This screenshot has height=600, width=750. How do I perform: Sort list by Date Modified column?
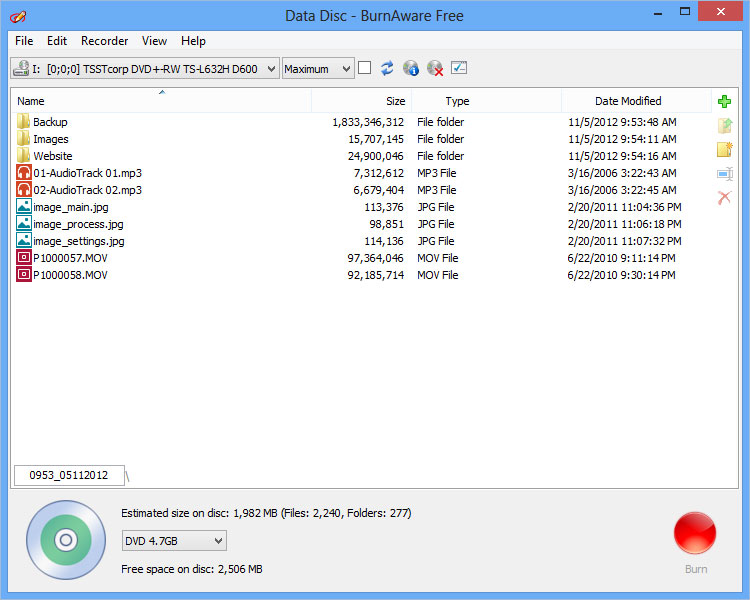(x=627, y=101)
